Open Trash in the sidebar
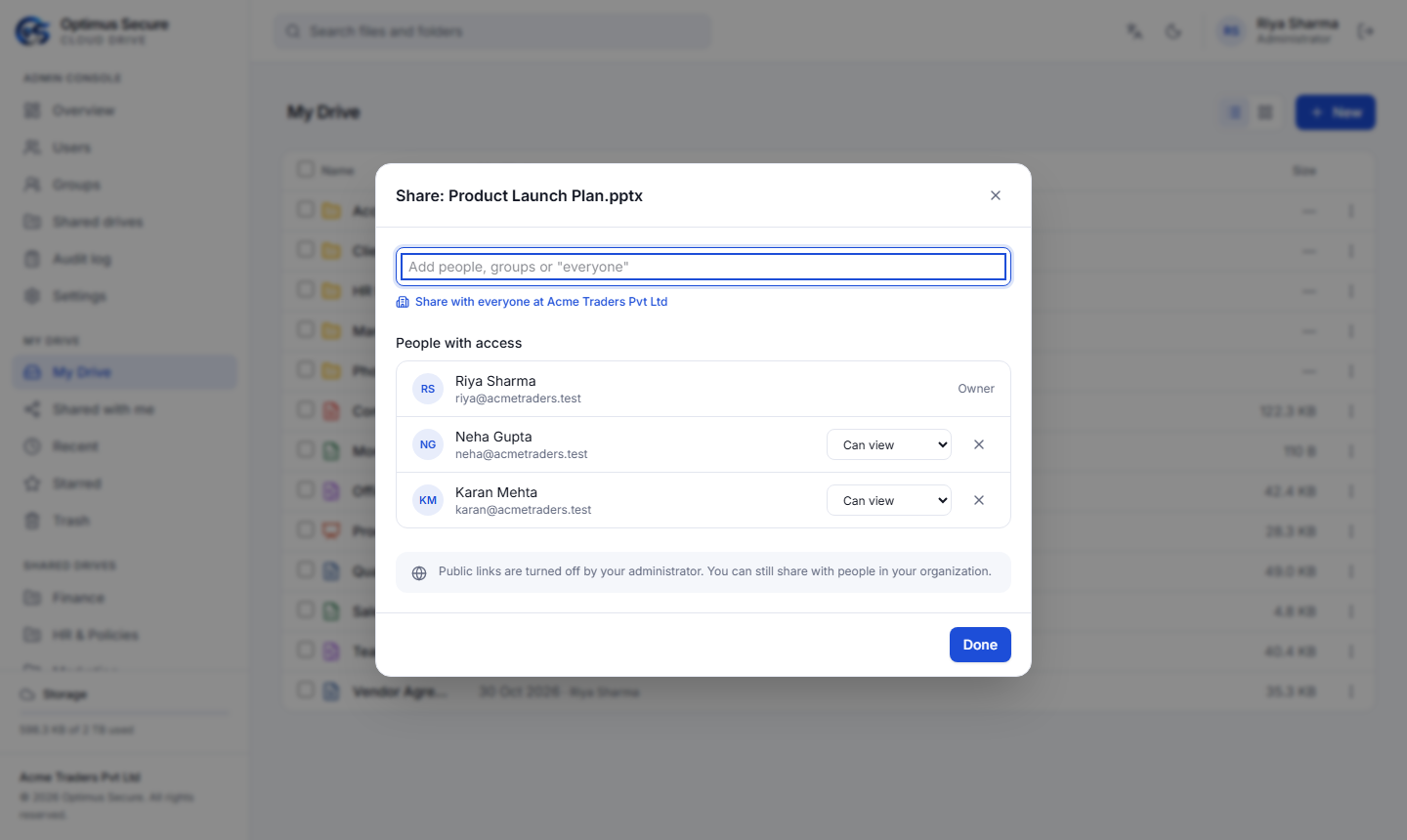The width and height of the screenshot is (1407, 840). [x=124, y=521]
